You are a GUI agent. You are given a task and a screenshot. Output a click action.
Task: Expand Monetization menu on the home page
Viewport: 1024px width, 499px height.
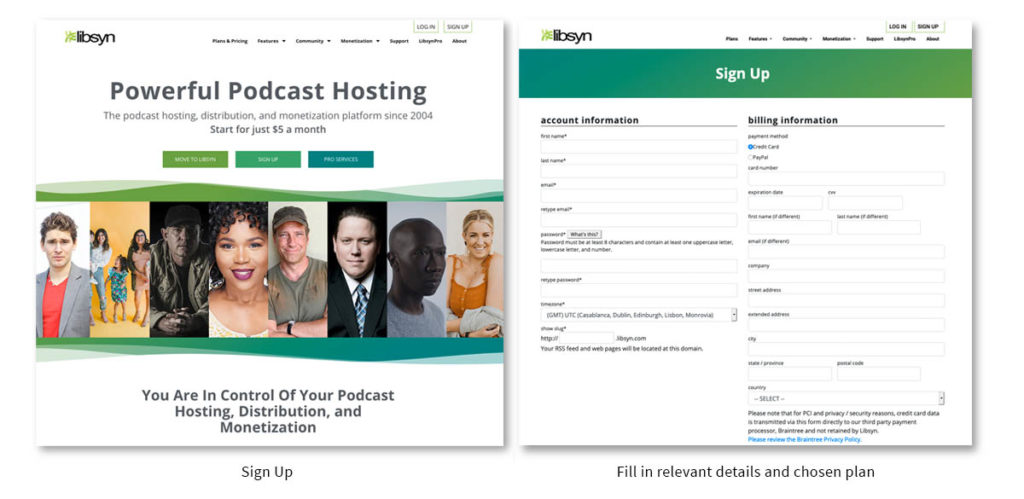click(360, 41)
